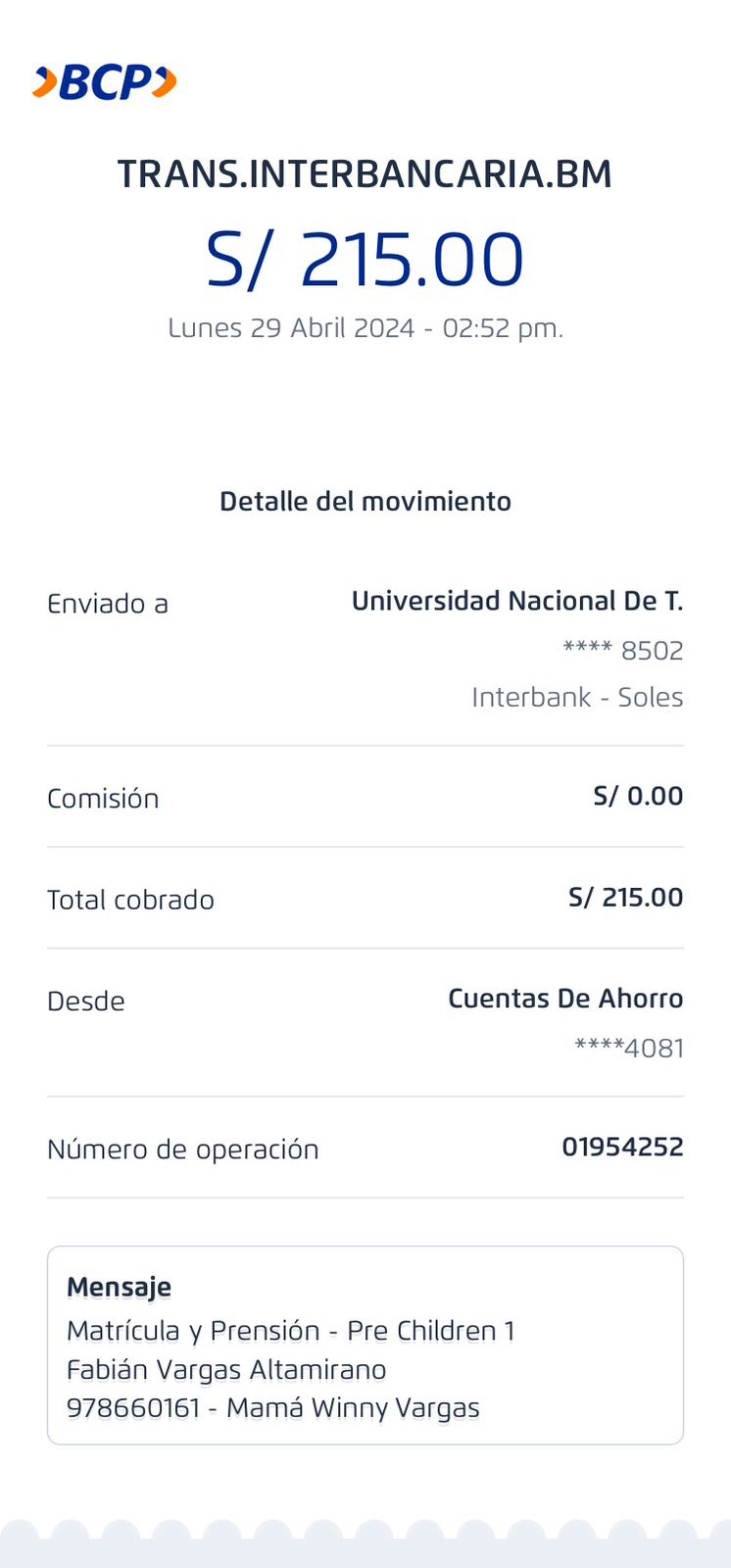Click the Fabián Vargas Altamirano name line
Screen dimensions: 731x1568
(226, 1370)
